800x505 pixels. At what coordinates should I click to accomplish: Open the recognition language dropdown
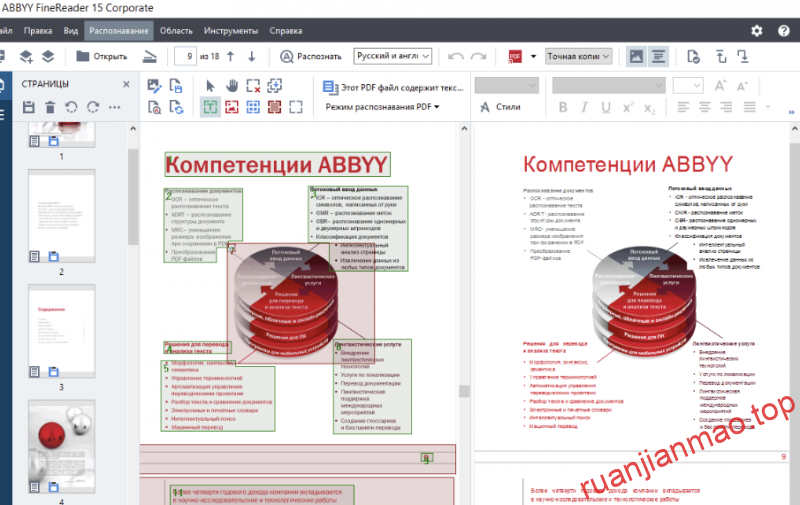[x=393, y=57]
